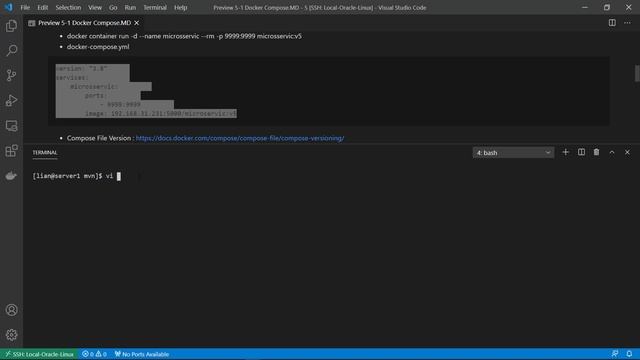Open the View menu
This screenshot has width=640, height=360.
[x=95, y=7]
